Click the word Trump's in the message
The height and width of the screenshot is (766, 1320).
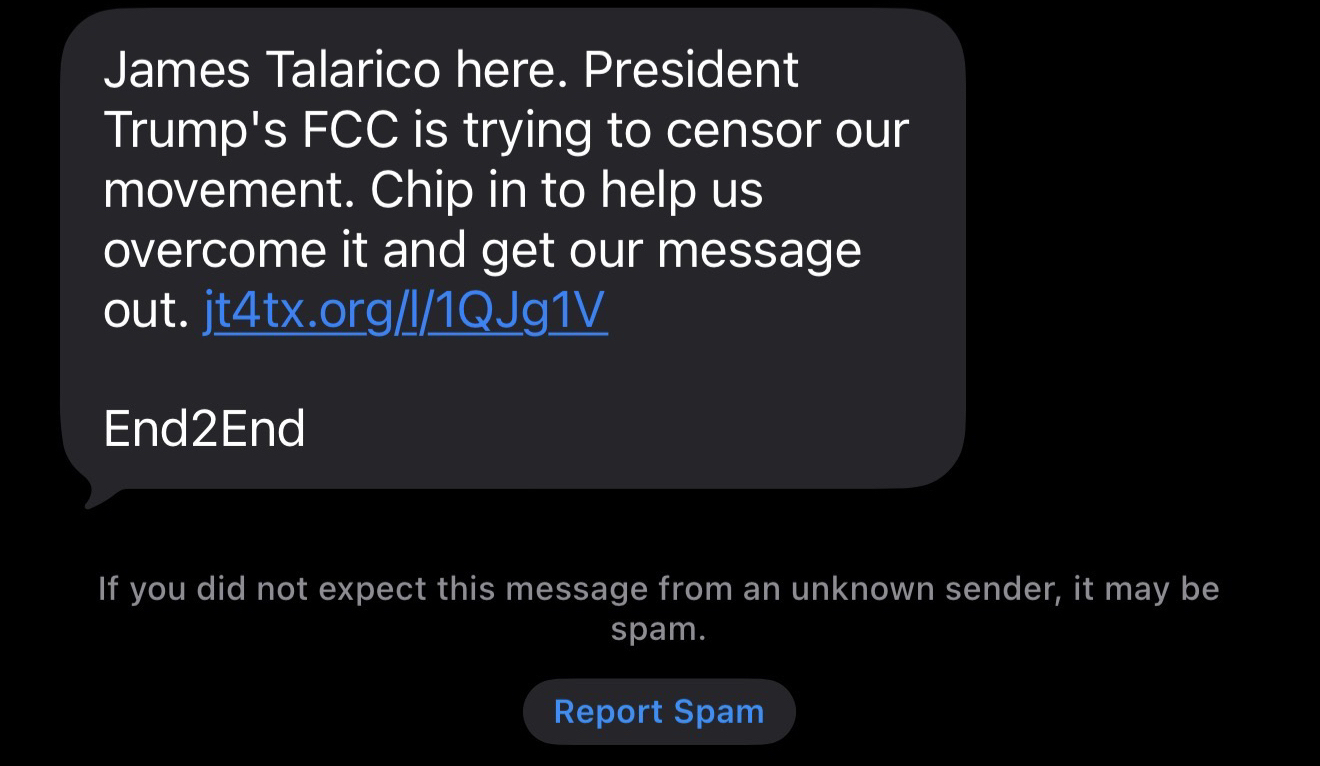click(x=196, y=130)
